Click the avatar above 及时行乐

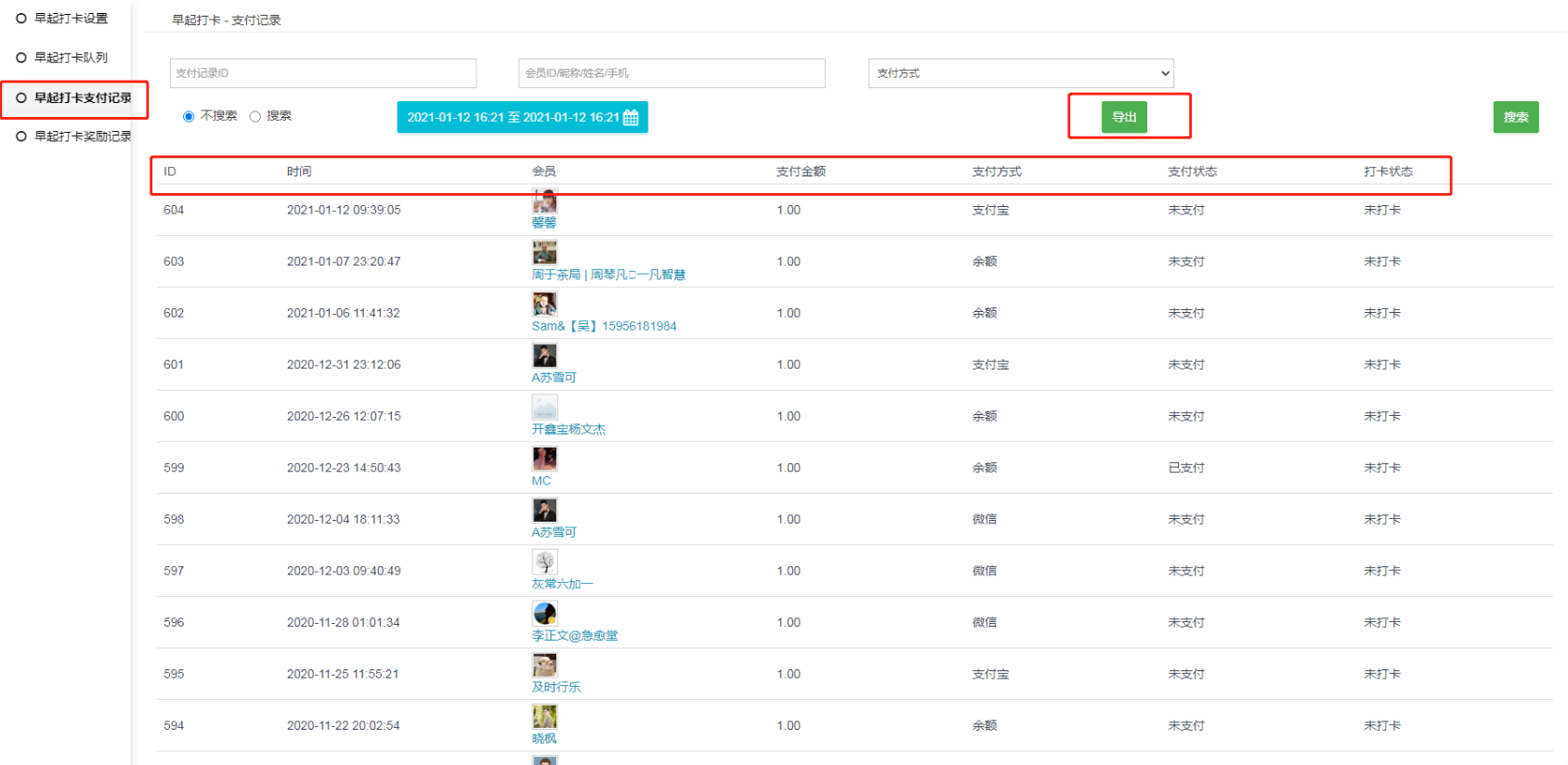(x=544, y=665)
